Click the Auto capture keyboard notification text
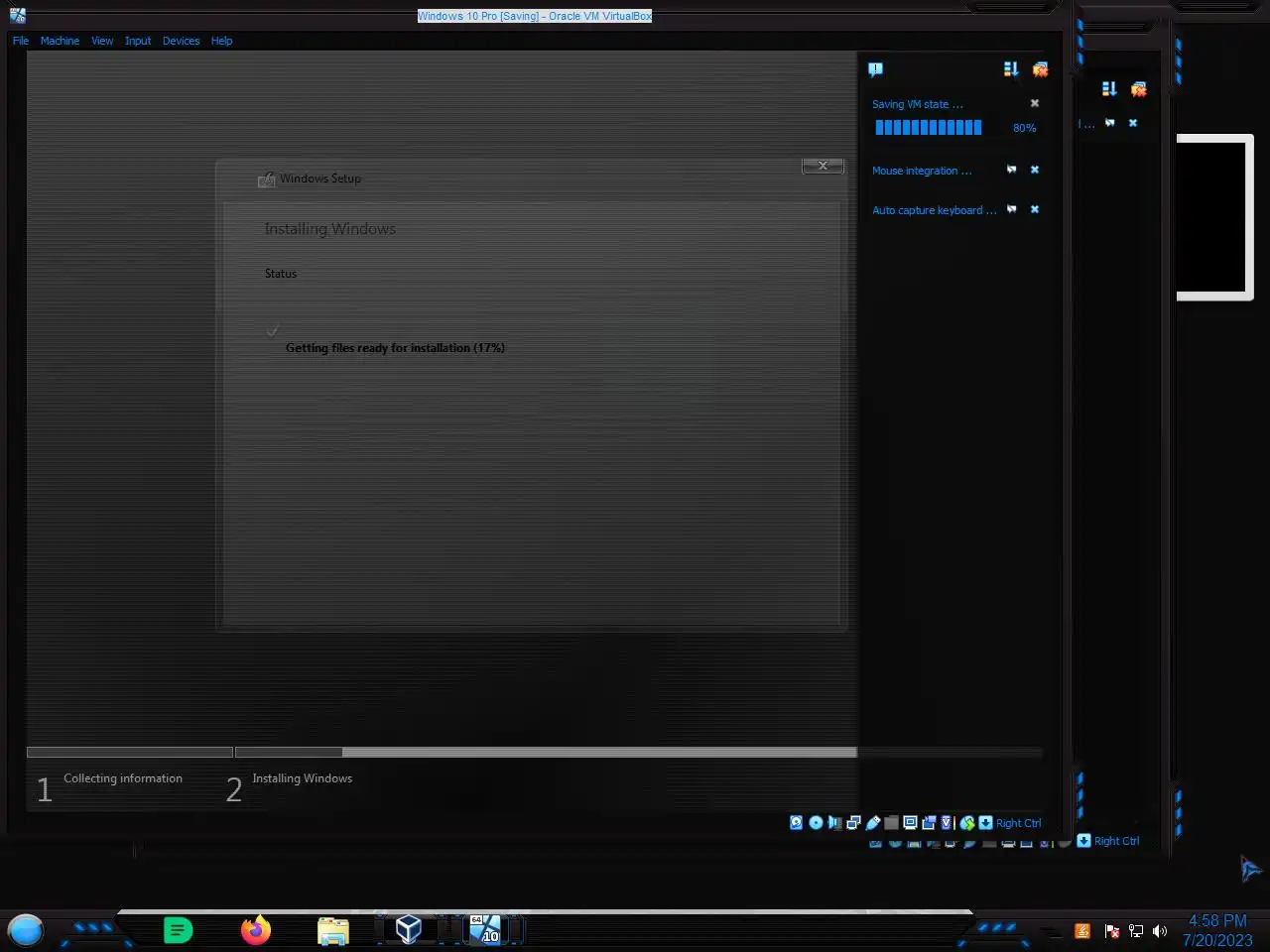The height and width of the screenshot is (952, 1270). point(934,210)
